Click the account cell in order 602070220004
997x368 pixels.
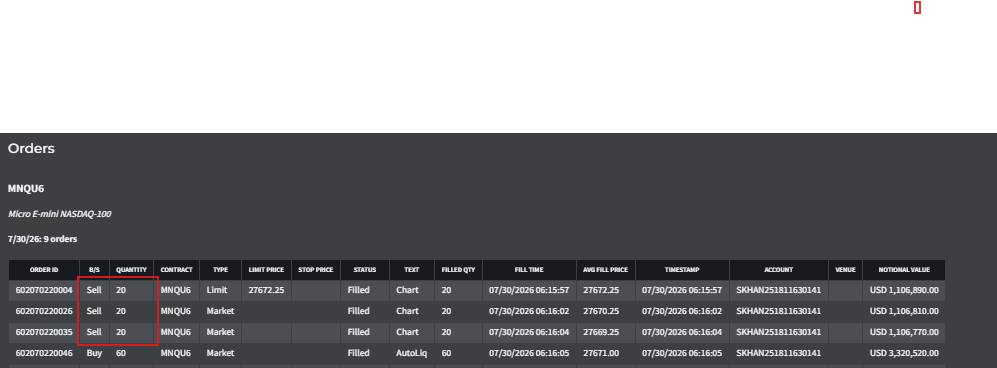(779, 290)
